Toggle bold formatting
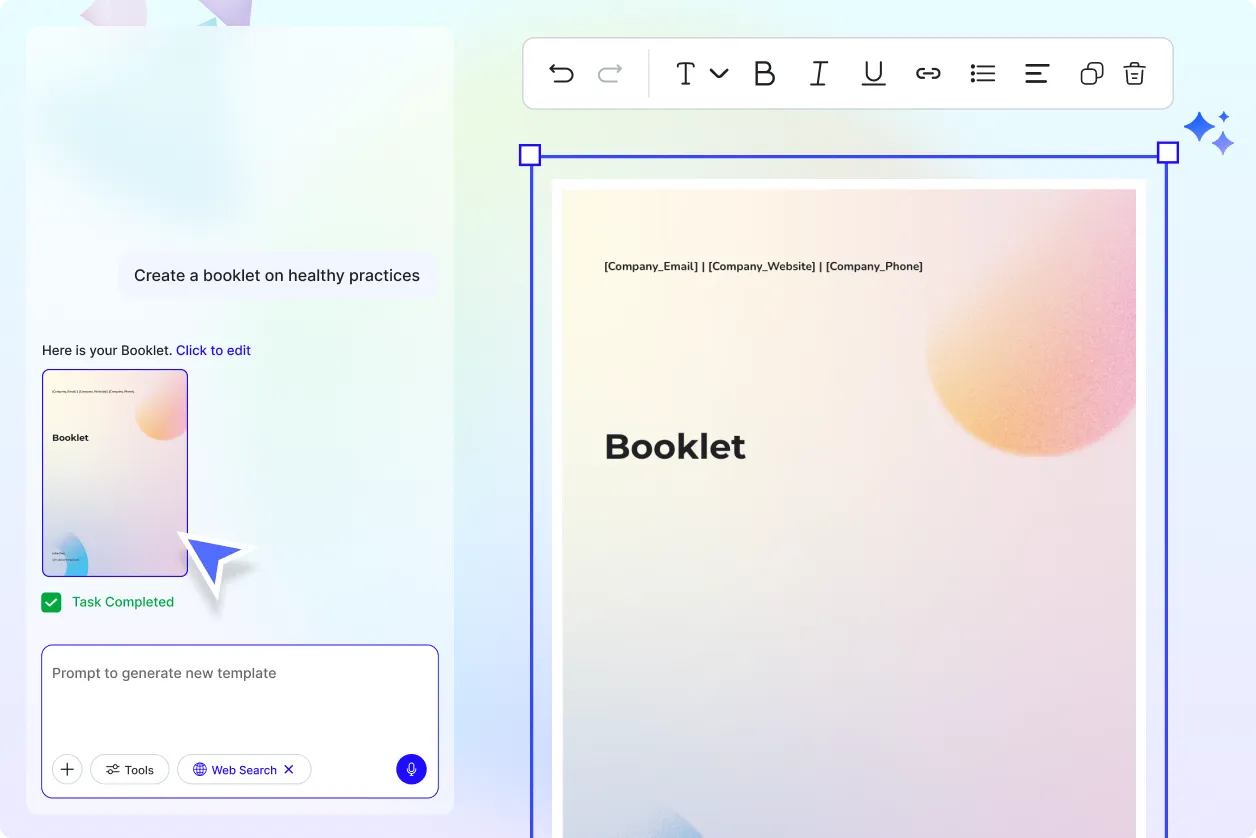Image resolution: width=1256 pixels, height=838 pixels. [765, 74]
